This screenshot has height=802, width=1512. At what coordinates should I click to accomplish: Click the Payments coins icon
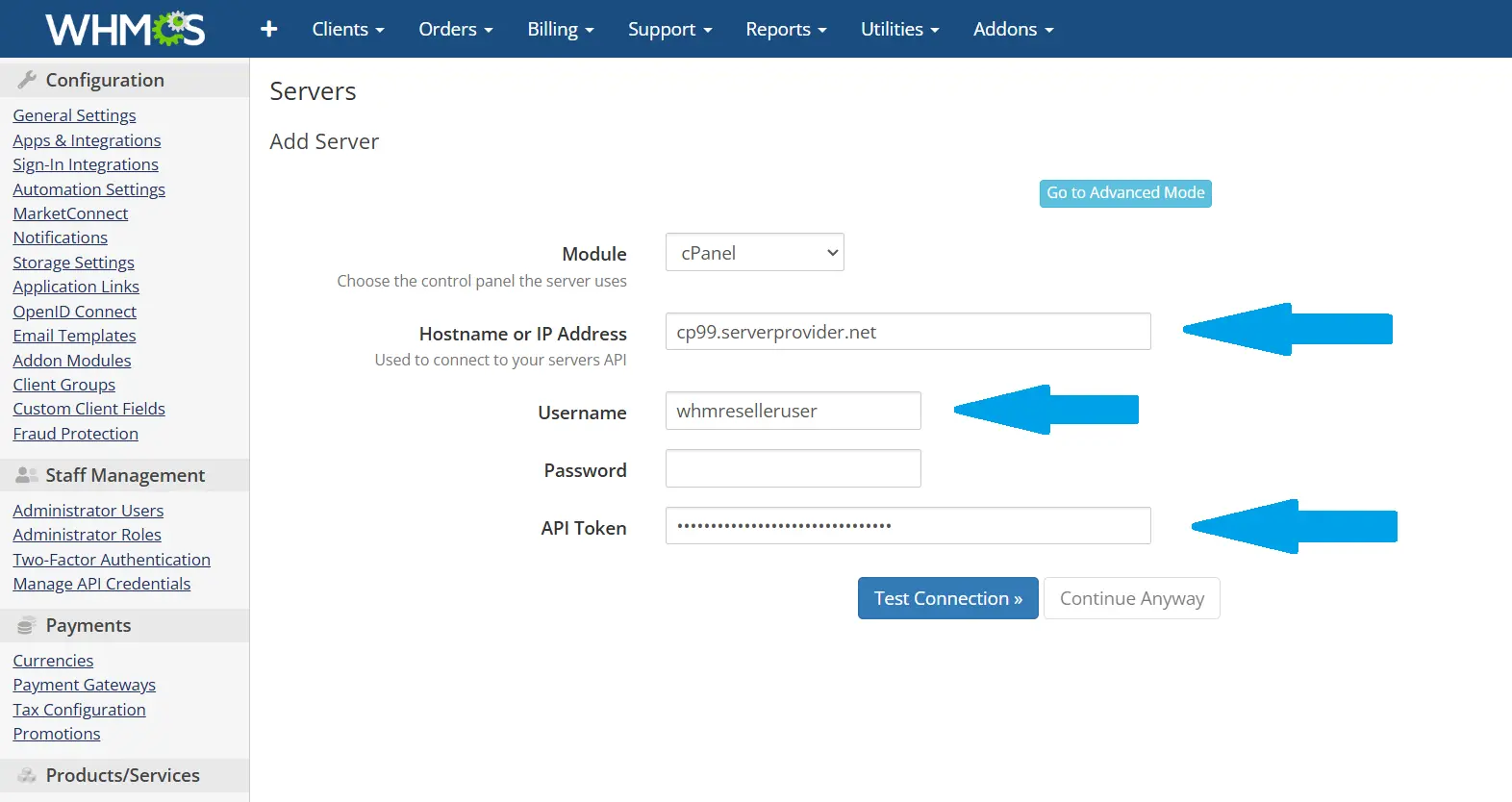coord(27,626)
